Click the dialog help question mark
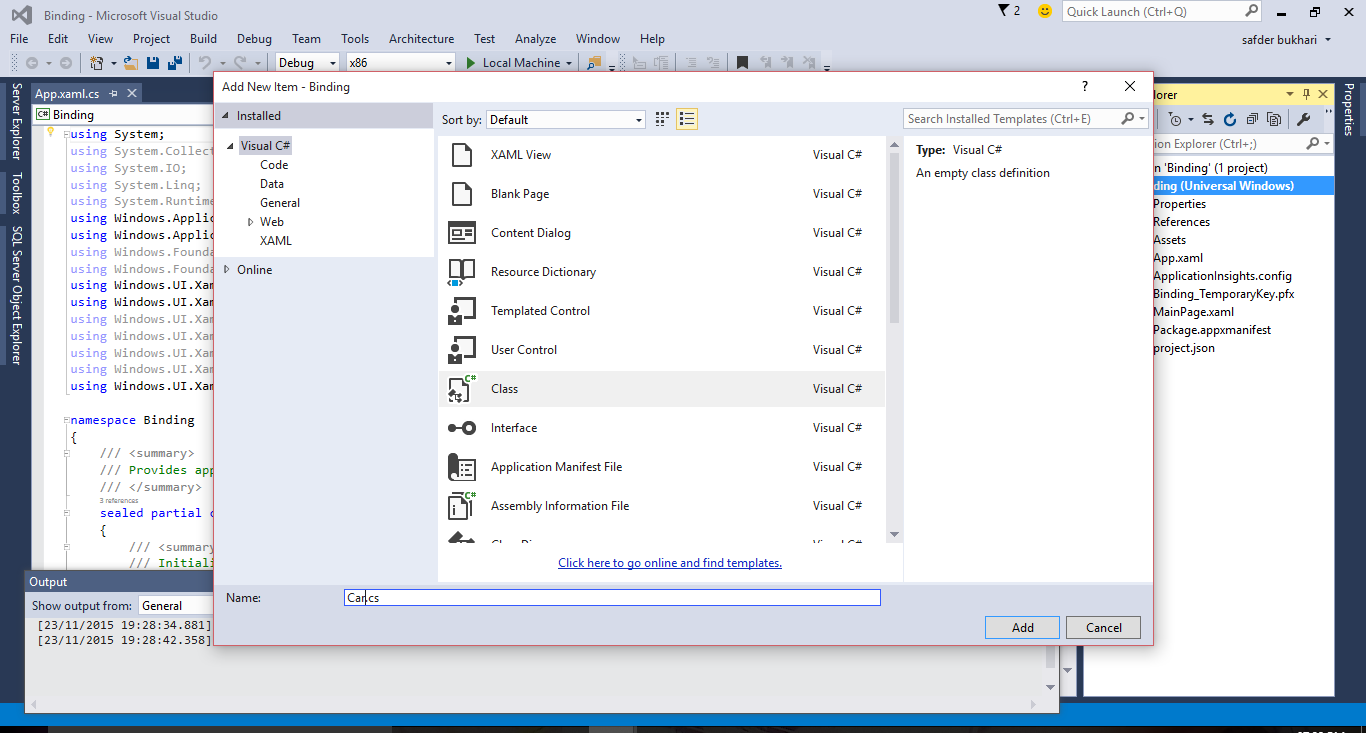1366x733 pixels. 1085,87
